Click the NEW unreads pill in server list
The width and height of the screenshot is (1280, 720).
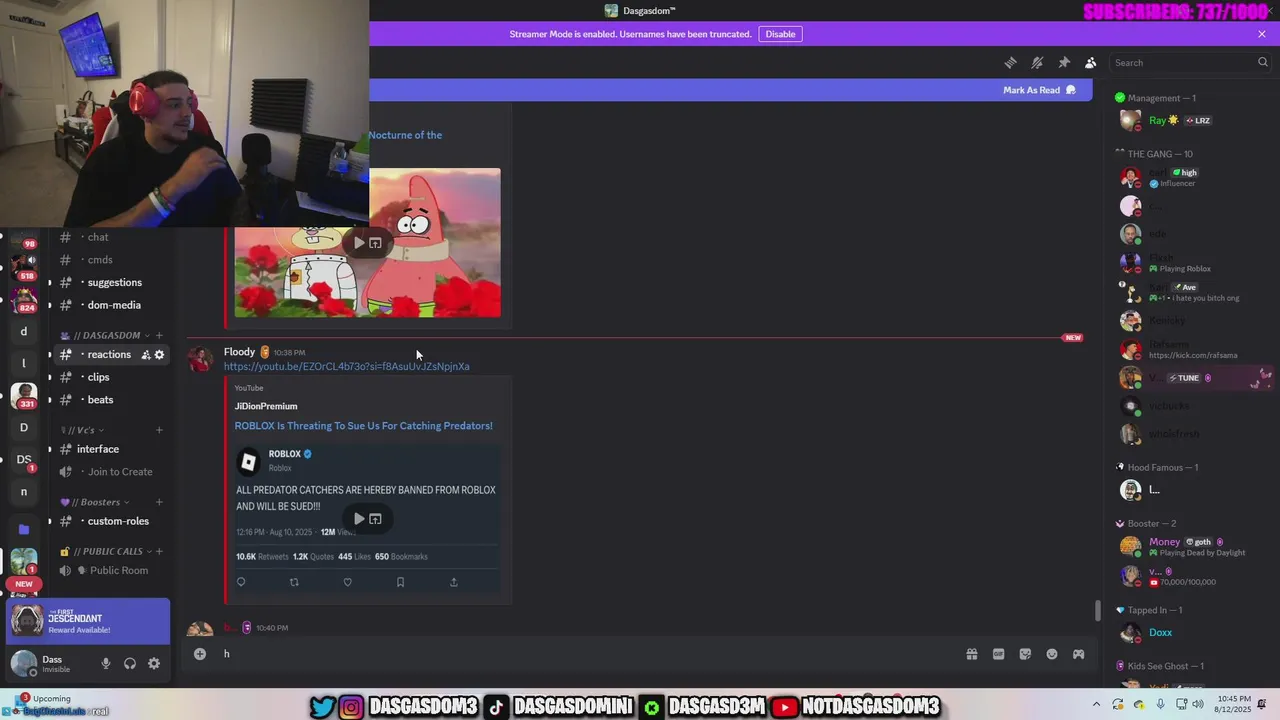point(24,584)
